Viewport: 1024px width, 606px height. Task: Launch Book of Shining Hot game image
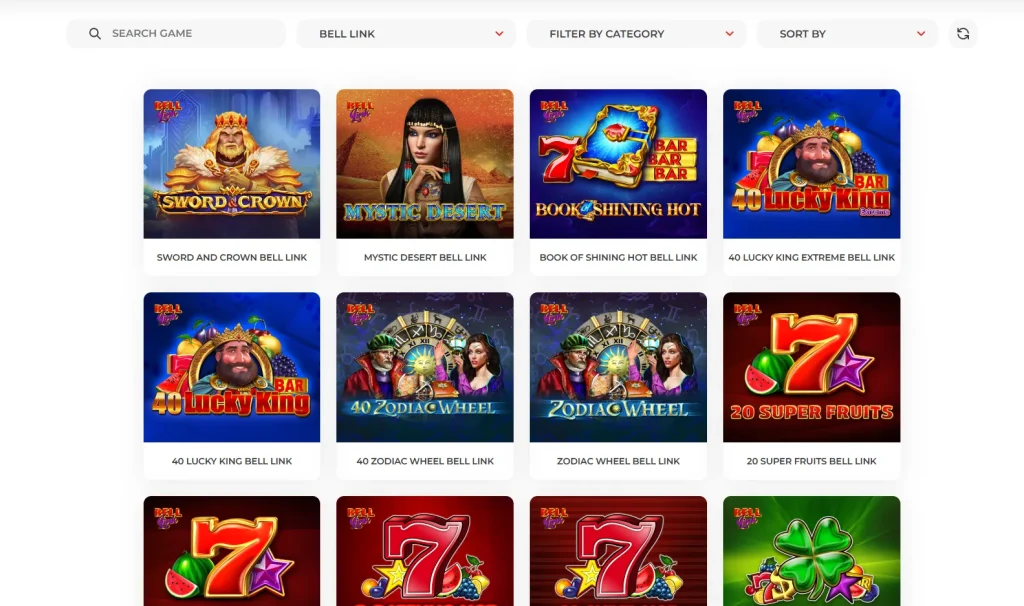618,164
